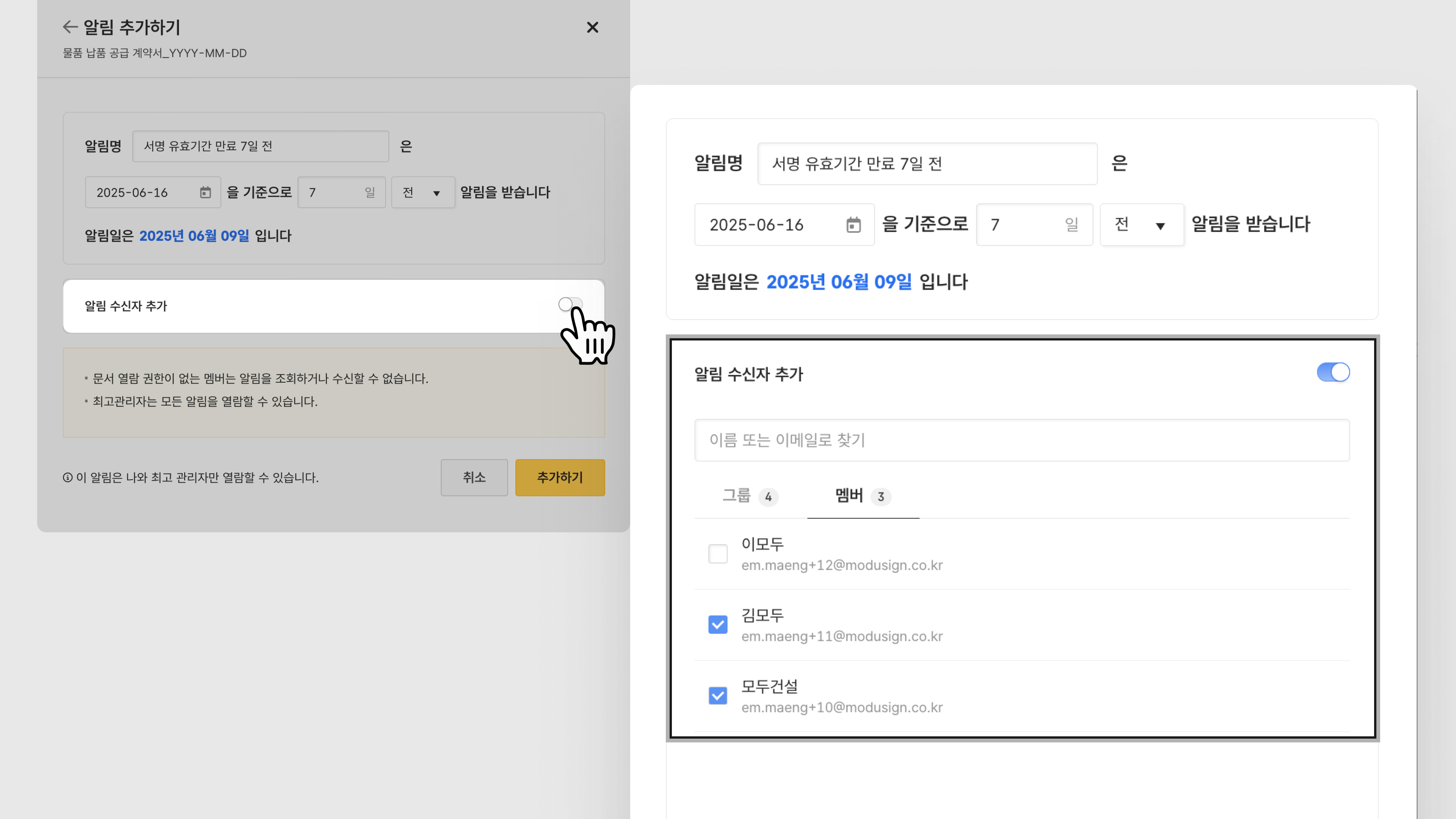This screenshot has height=819, width=1456.
Task: Close the 알림 추가하기 dialog with X
Action: click(x=592, y=27)
